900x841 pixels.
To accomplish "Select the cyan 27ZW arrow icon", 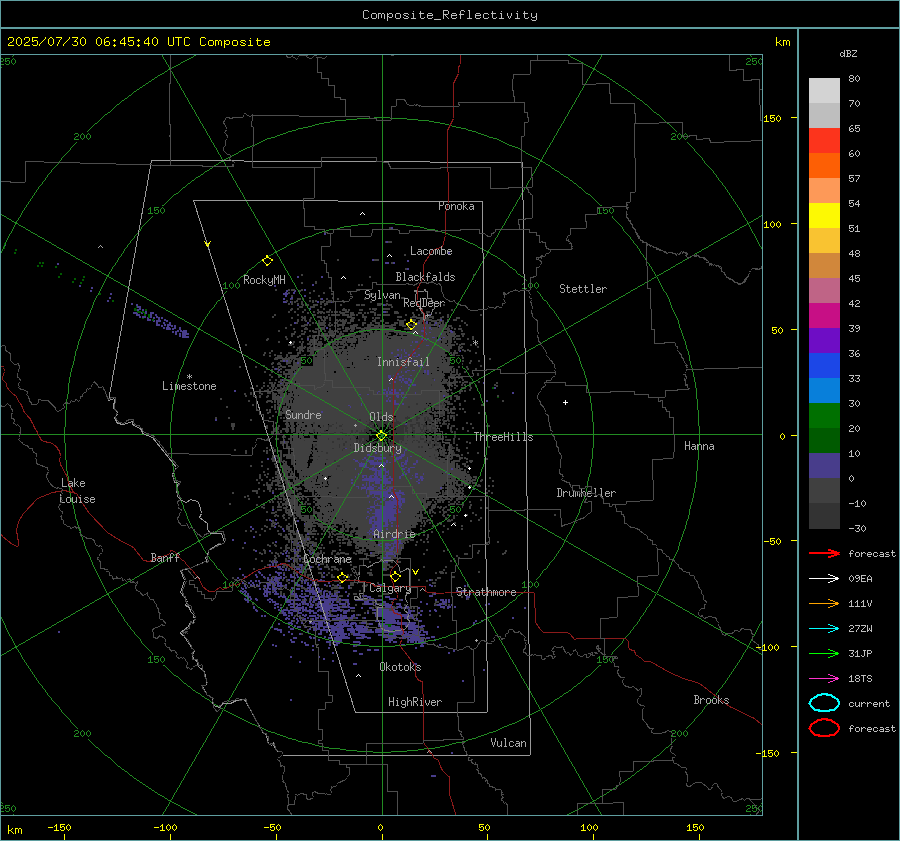I will coord(824,629).
